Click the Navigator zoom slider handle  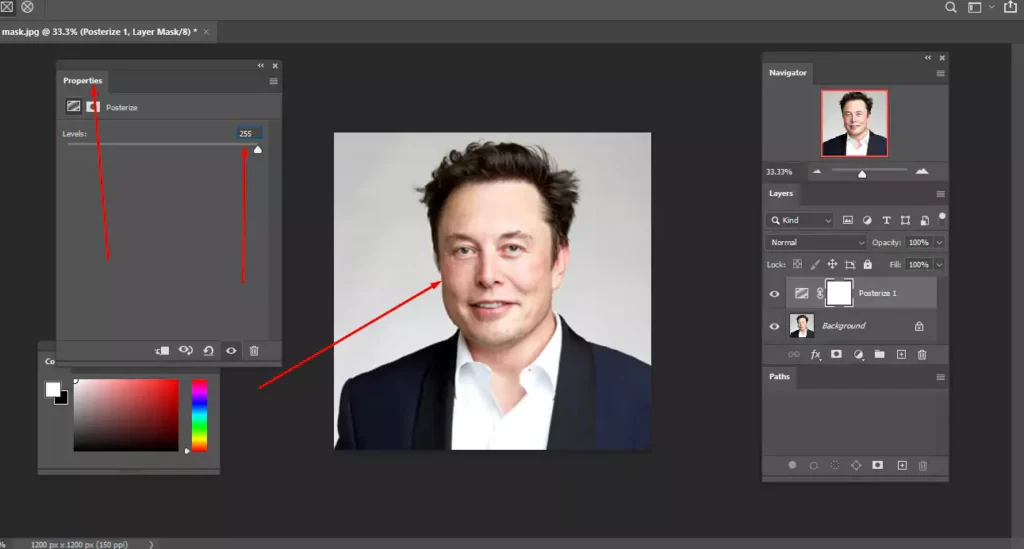point(862,174)
